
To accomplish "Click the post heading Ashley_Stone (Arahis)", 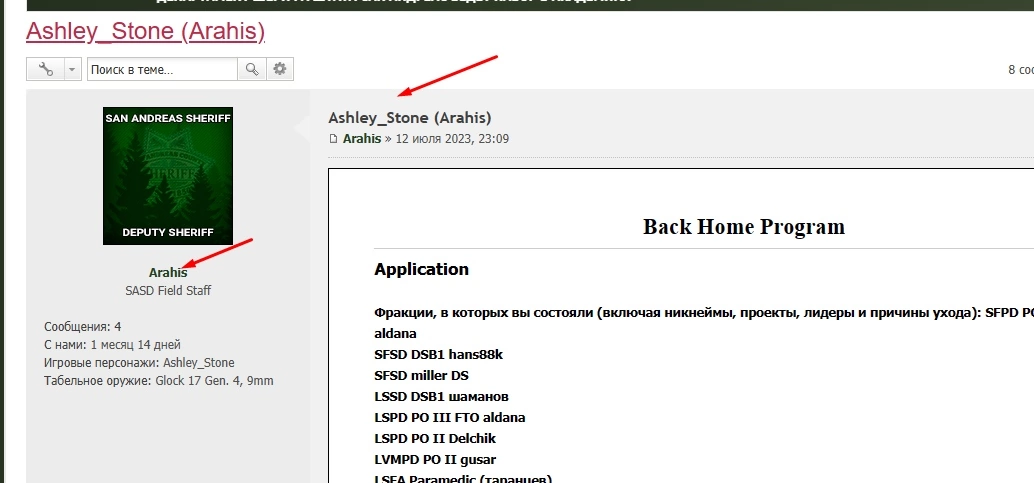I will 409,117.
